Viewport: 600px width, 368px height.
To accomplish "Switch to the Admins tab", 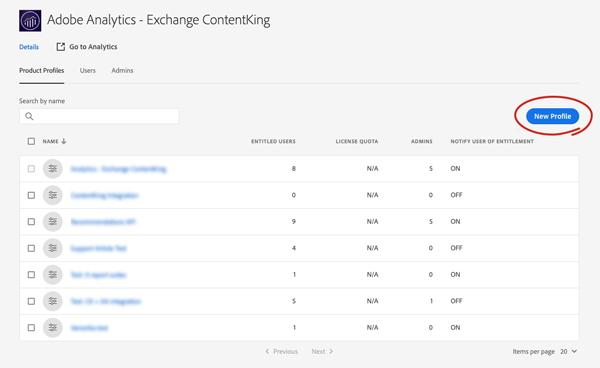I will coord(122,70).
